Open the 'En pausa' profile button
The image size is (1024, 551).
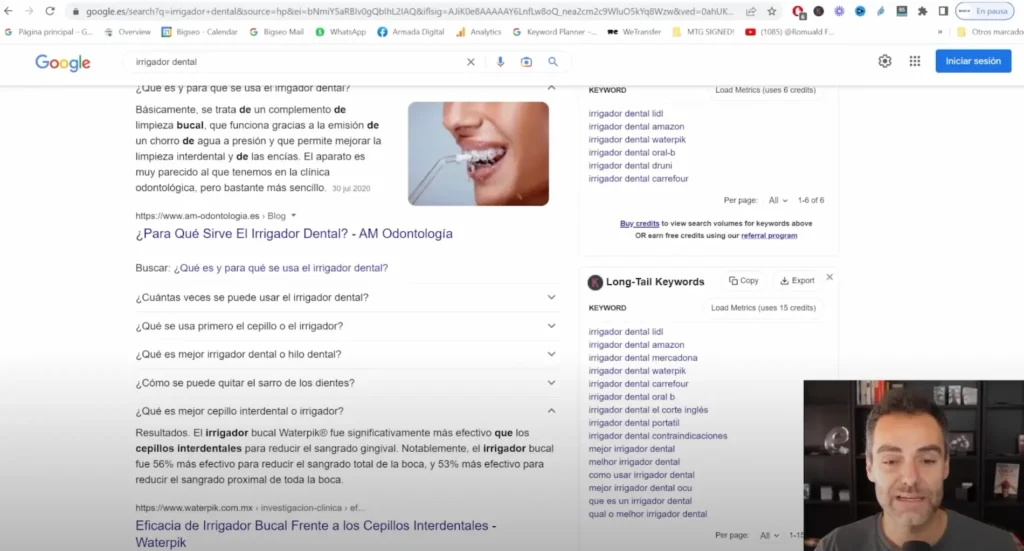(985, 11)
